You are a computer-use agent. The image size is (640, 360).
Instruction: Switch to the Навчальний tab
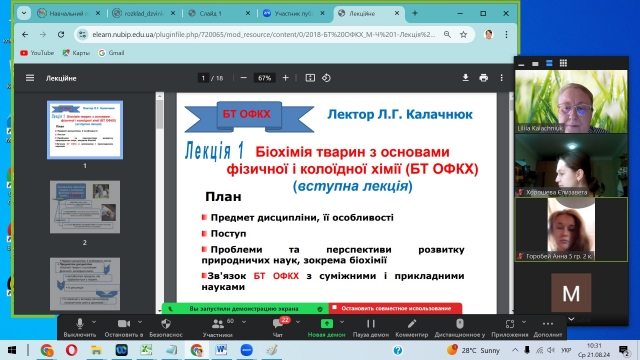69,13
